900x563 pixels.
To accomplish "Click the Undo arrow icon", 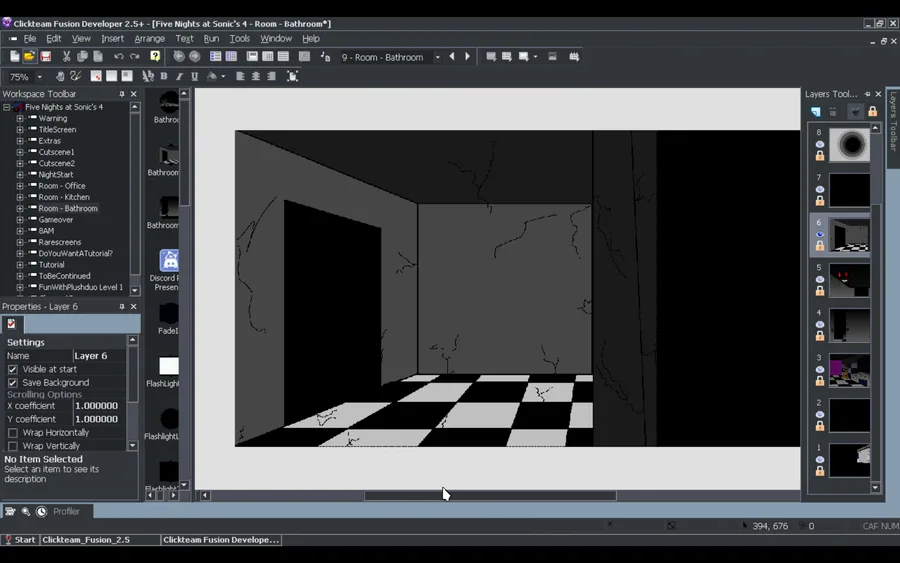I will click(119, 56).
